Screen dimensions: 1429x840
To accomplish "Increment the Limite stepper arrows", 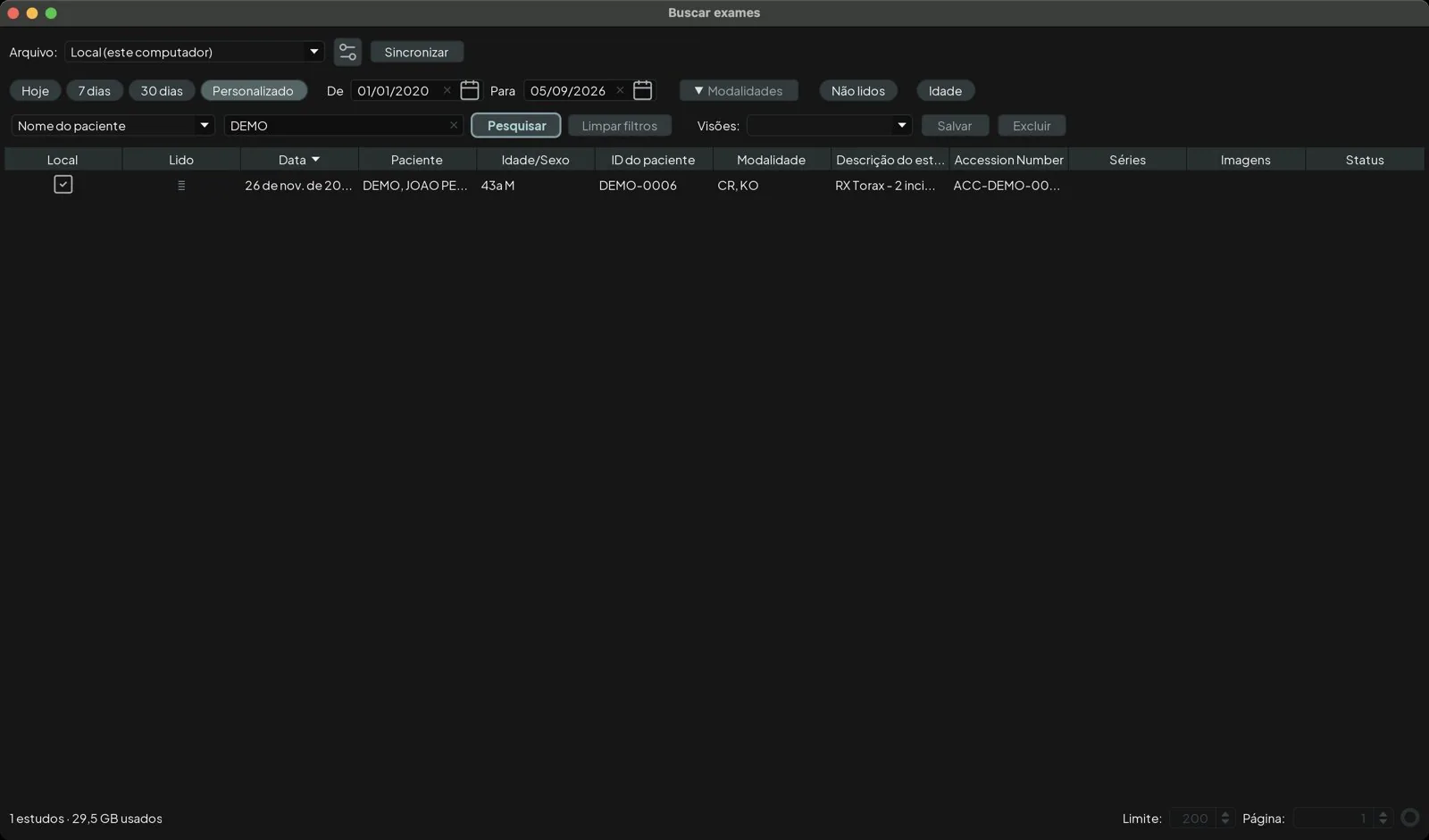I will 1225,813.
